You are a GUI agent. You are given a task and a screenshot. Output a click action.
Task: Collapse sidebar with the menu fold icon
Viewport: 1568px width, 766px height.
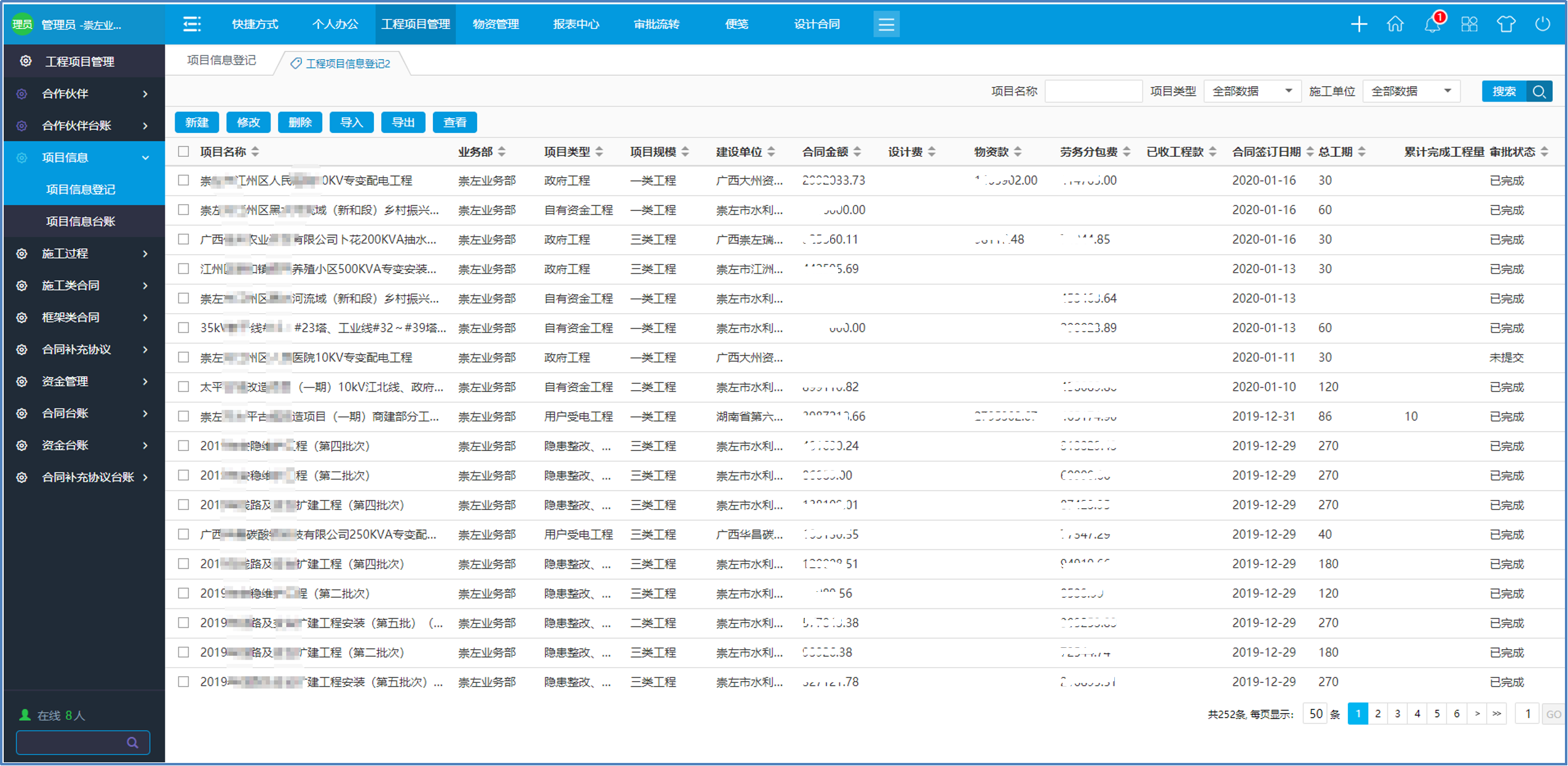pyautogui.click(x=192, y=25)
